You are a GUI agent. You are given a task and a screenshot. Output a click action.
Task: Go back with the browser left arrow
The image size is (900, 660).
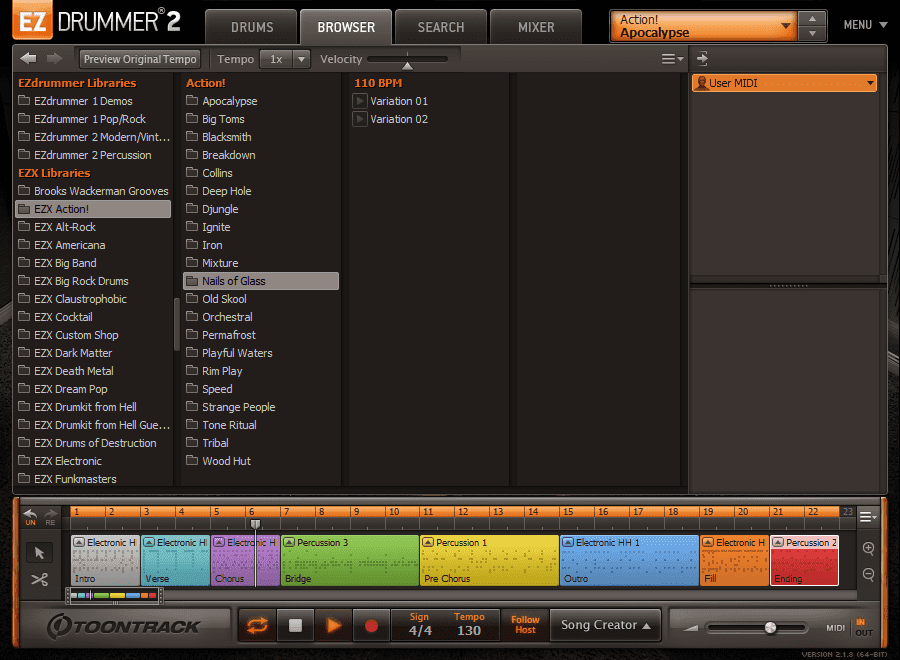[28, 58]
